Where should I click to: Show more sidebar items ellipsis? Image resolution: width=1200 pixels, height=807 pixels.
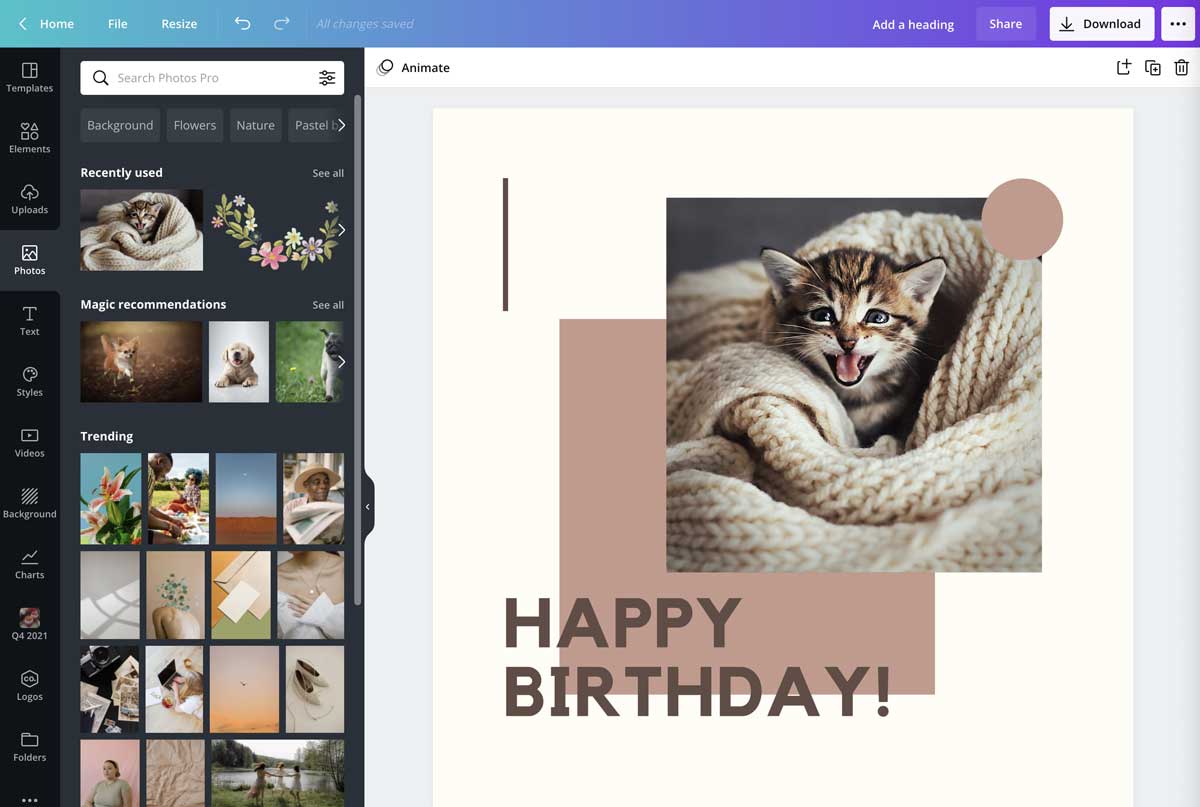pyautogui.click(x=29, y=799)
